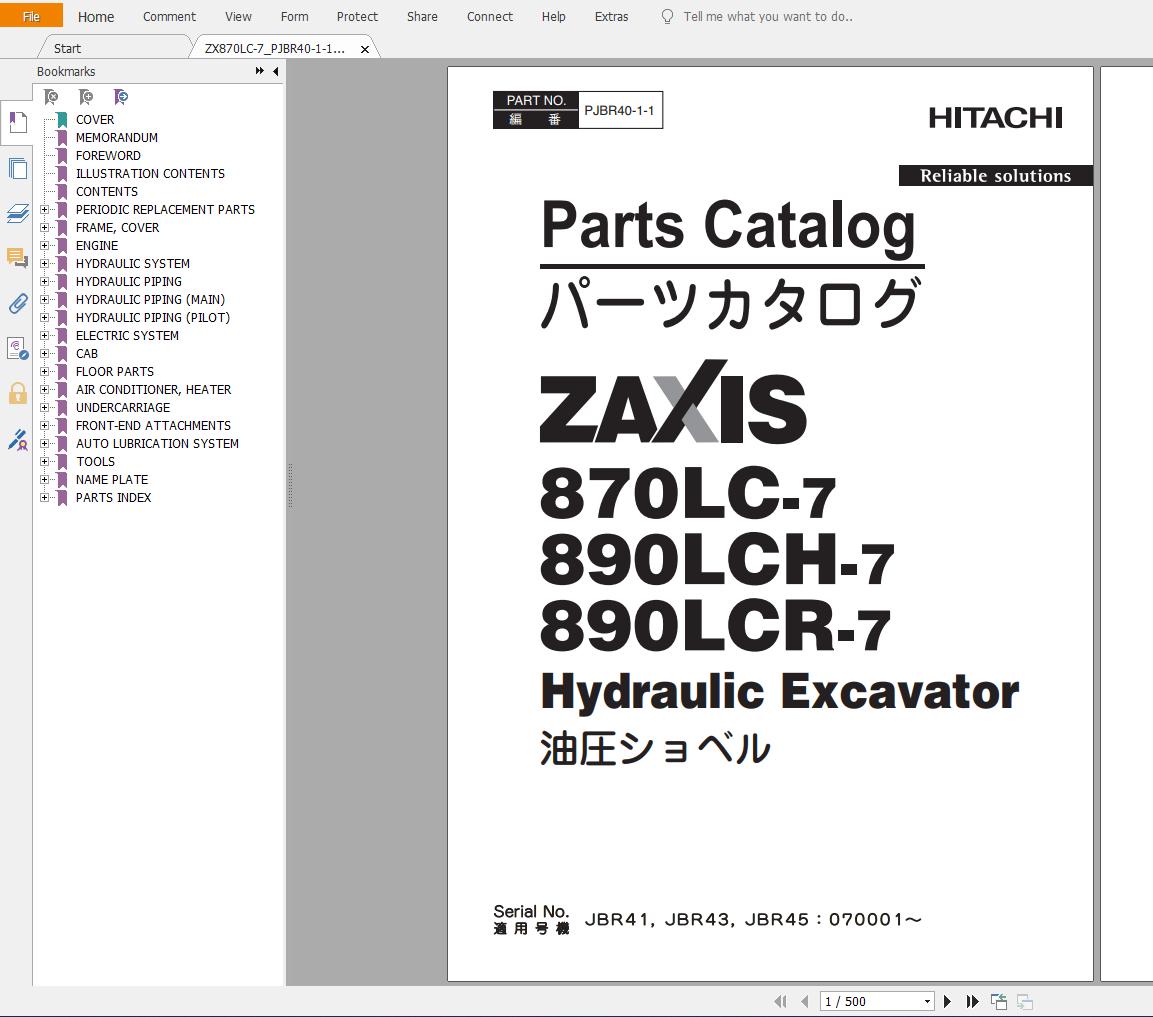
Task: Select the COVER bookmark
Action: [x=95, y=119]
